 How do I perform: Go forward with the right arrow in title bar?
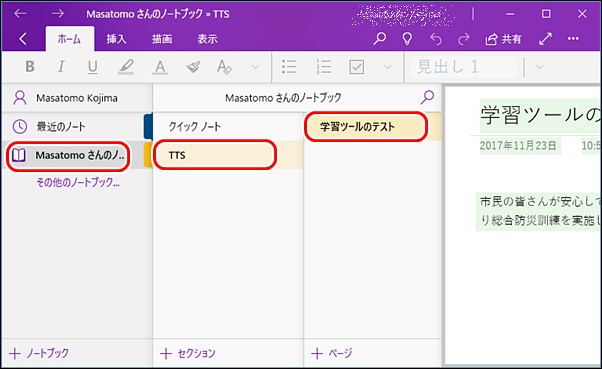(58, 14)
